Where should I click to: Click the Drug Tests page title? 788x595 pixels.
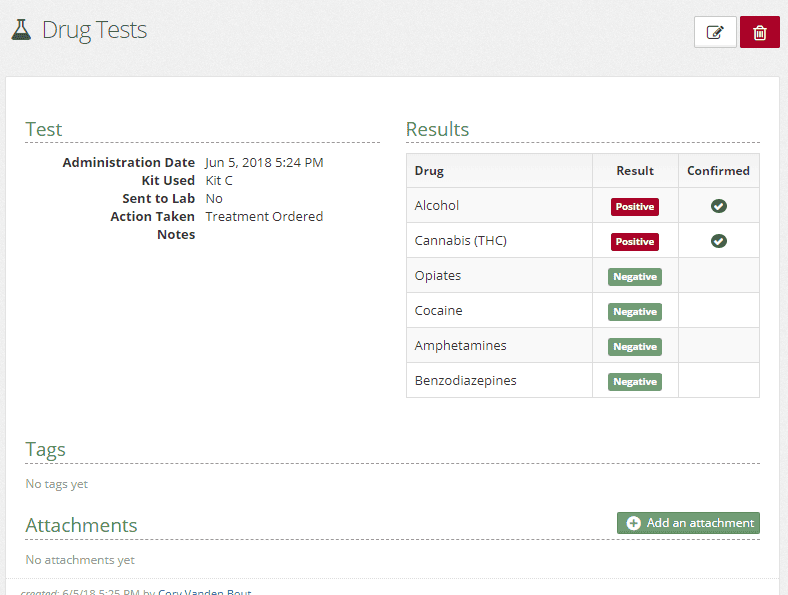click(94, 30)
